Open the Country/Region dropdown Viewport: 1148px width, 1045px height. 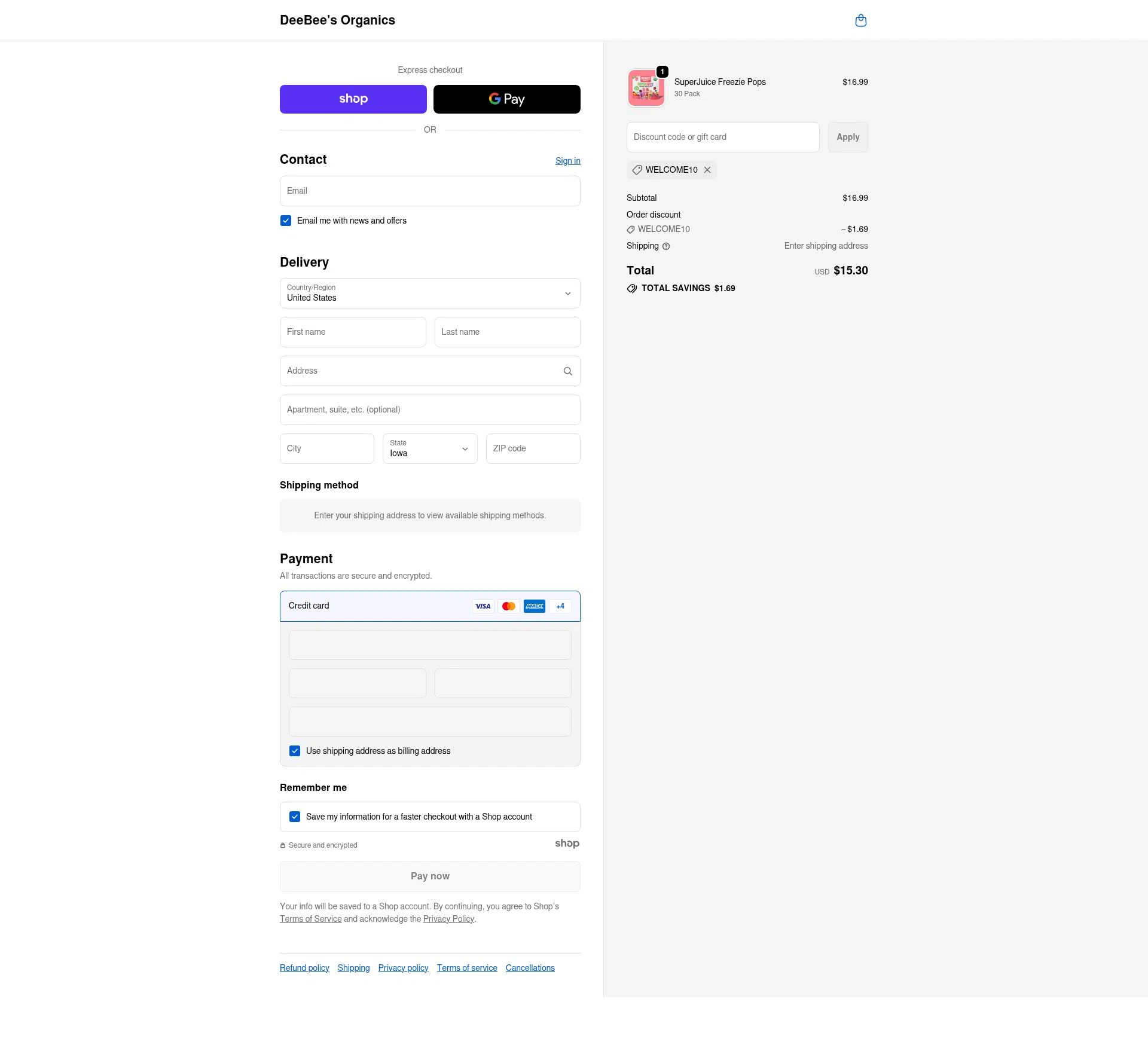pyautogui.click(x=429, y=294)
